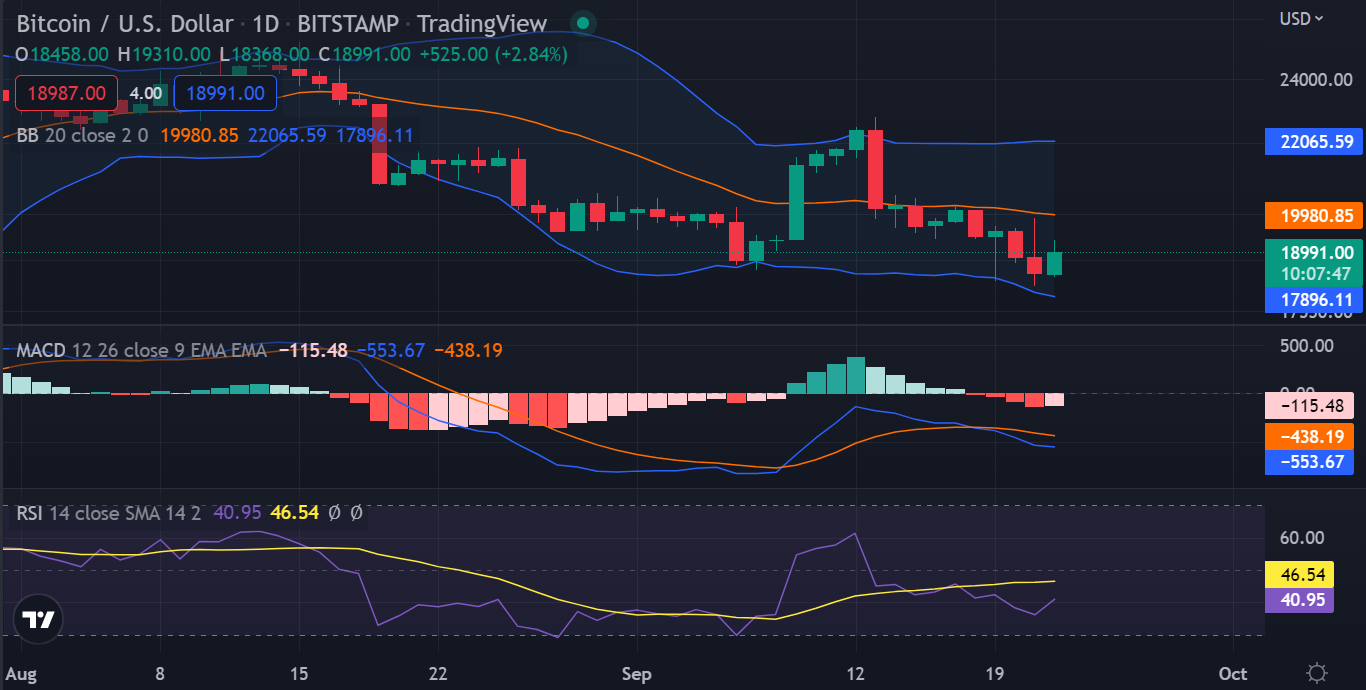Click the TradingView logo watermark
Viewport: 1366px width, 690px height.
click(37, 618)
